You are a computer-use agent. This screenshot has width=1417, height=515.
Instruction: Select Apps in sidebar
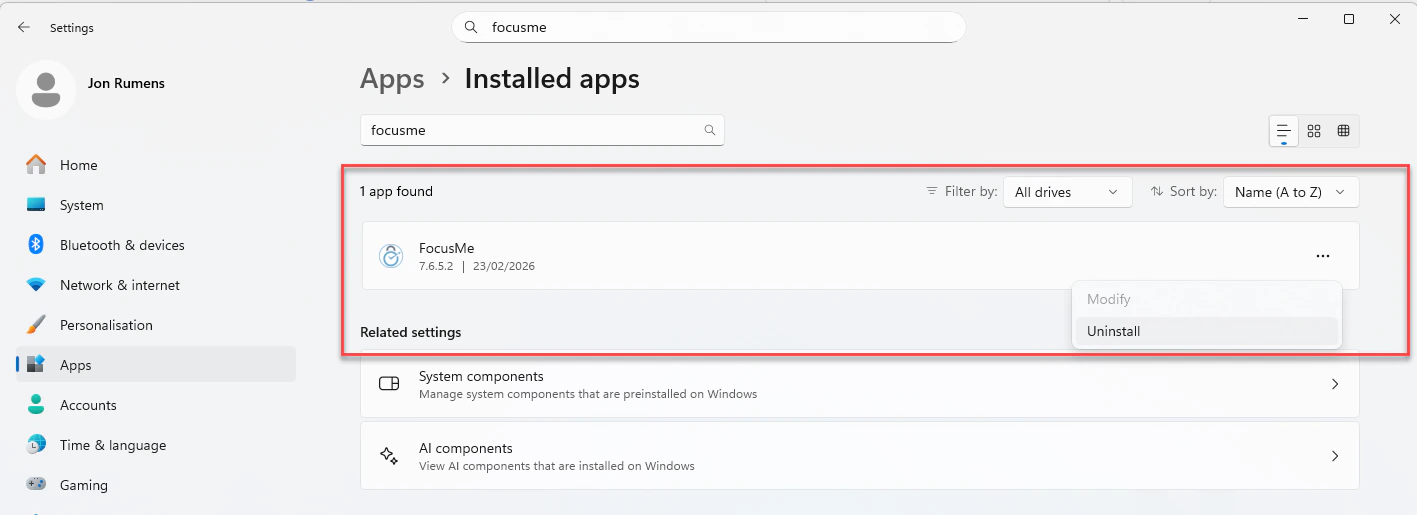(x=156, y=365)
